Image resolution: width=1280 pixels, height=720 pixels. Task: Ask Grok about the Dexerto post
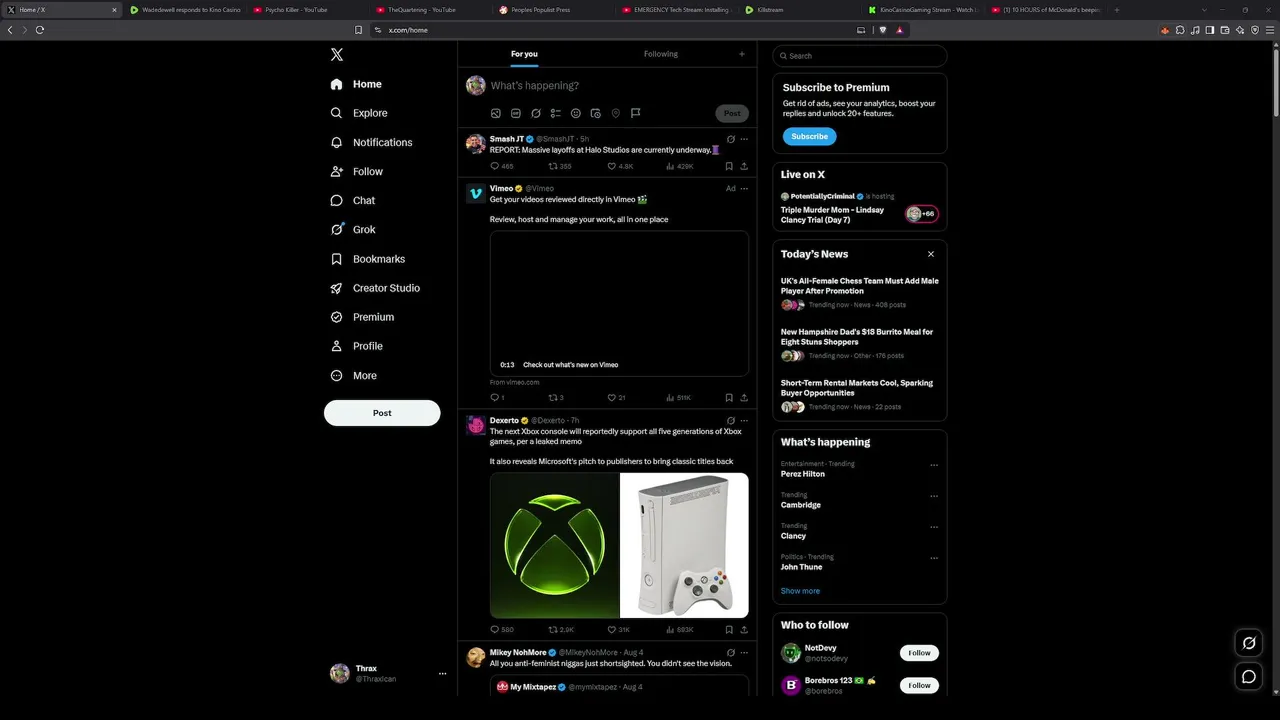(731, 421)
